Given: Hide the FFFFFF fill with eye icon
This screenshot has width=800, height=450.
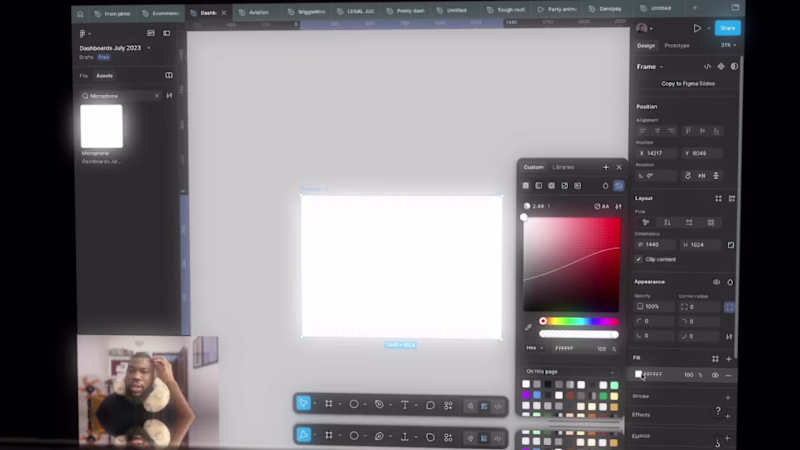Looking at the screenshot, I should coord(715,376).
